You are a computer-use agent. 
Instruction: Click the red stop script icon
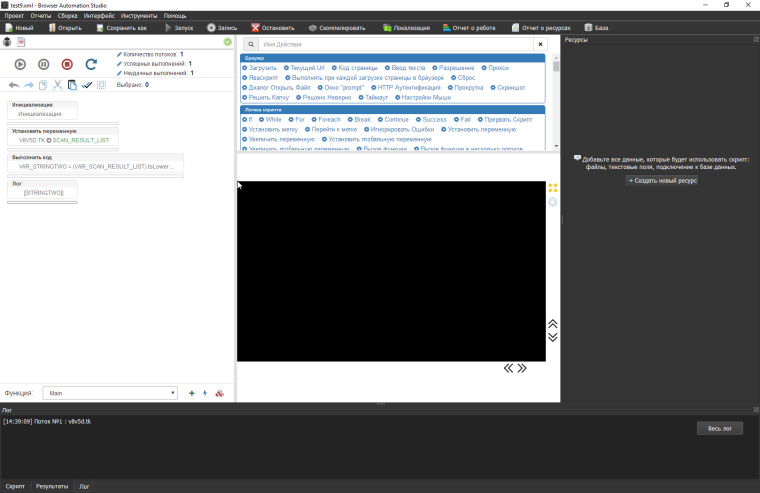(66, 64)
